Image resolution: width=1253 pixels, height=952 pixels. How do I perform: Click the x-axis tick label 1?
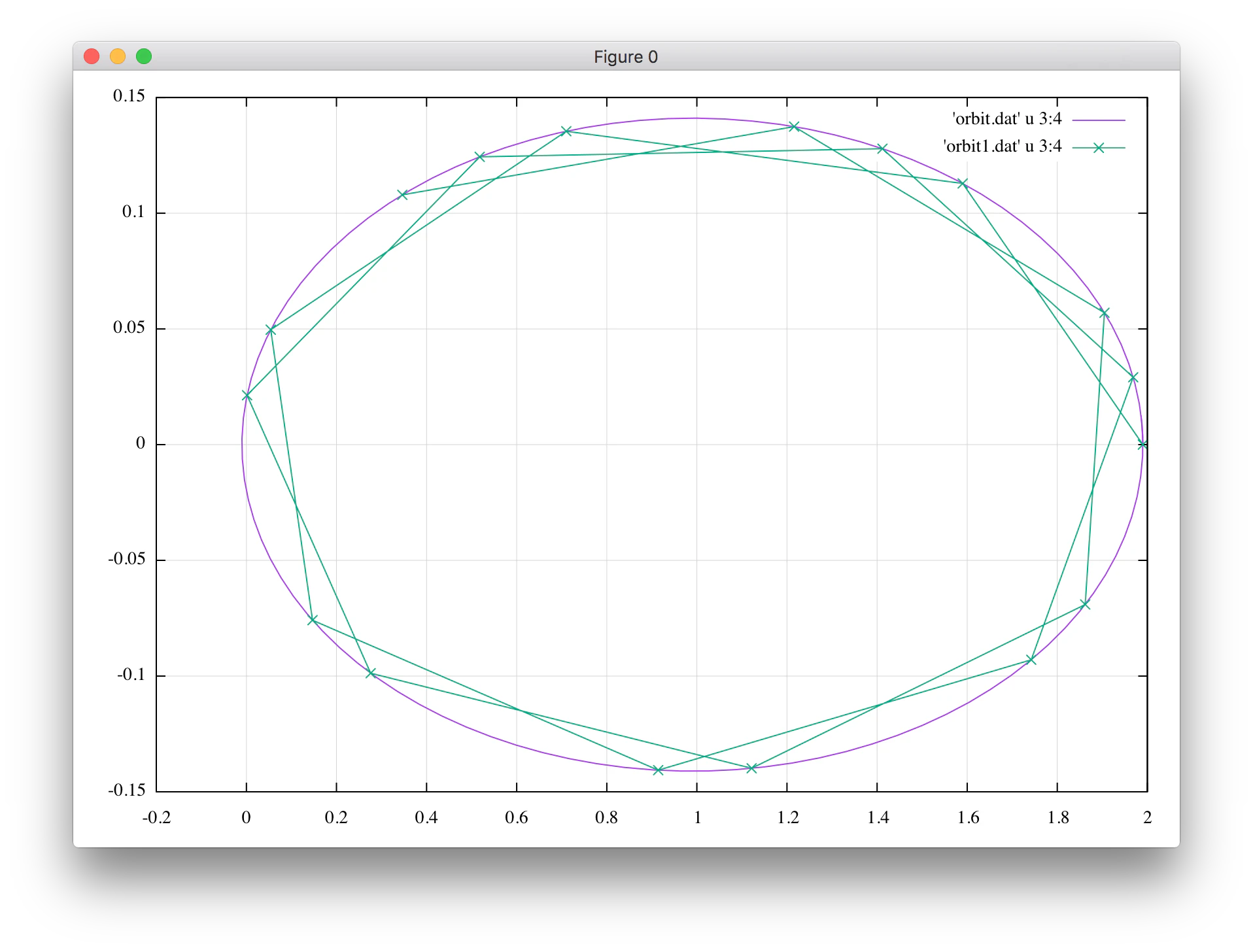tap(697, 817)
